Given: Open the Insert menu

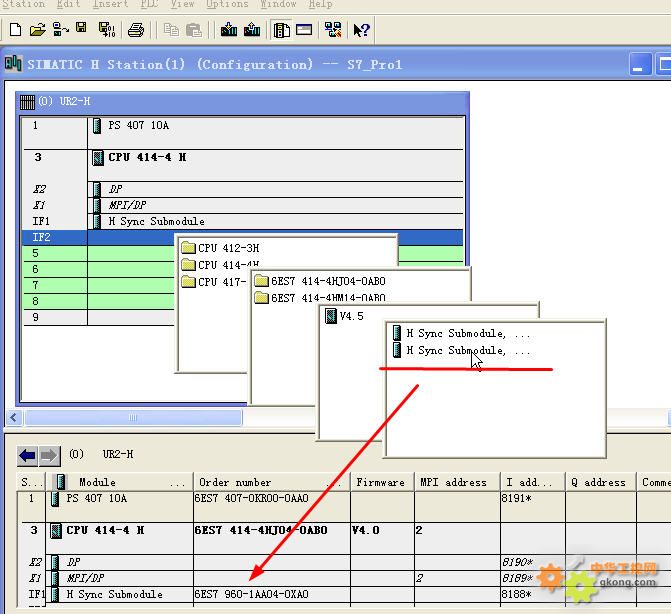Looking at the screenshot, I should click(110, 4).
